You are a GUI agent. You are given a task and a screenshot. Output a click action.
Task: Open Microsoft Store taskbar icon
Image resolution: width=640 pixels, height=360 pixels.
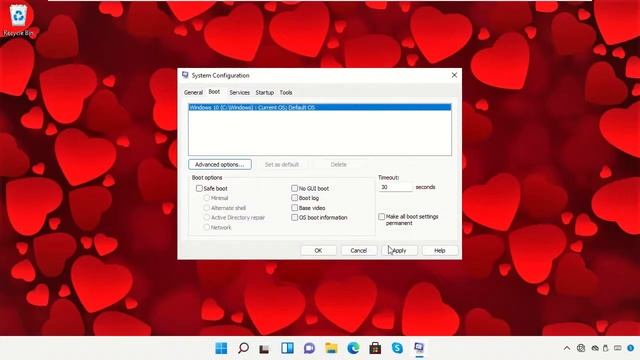(x=375, y=348)
